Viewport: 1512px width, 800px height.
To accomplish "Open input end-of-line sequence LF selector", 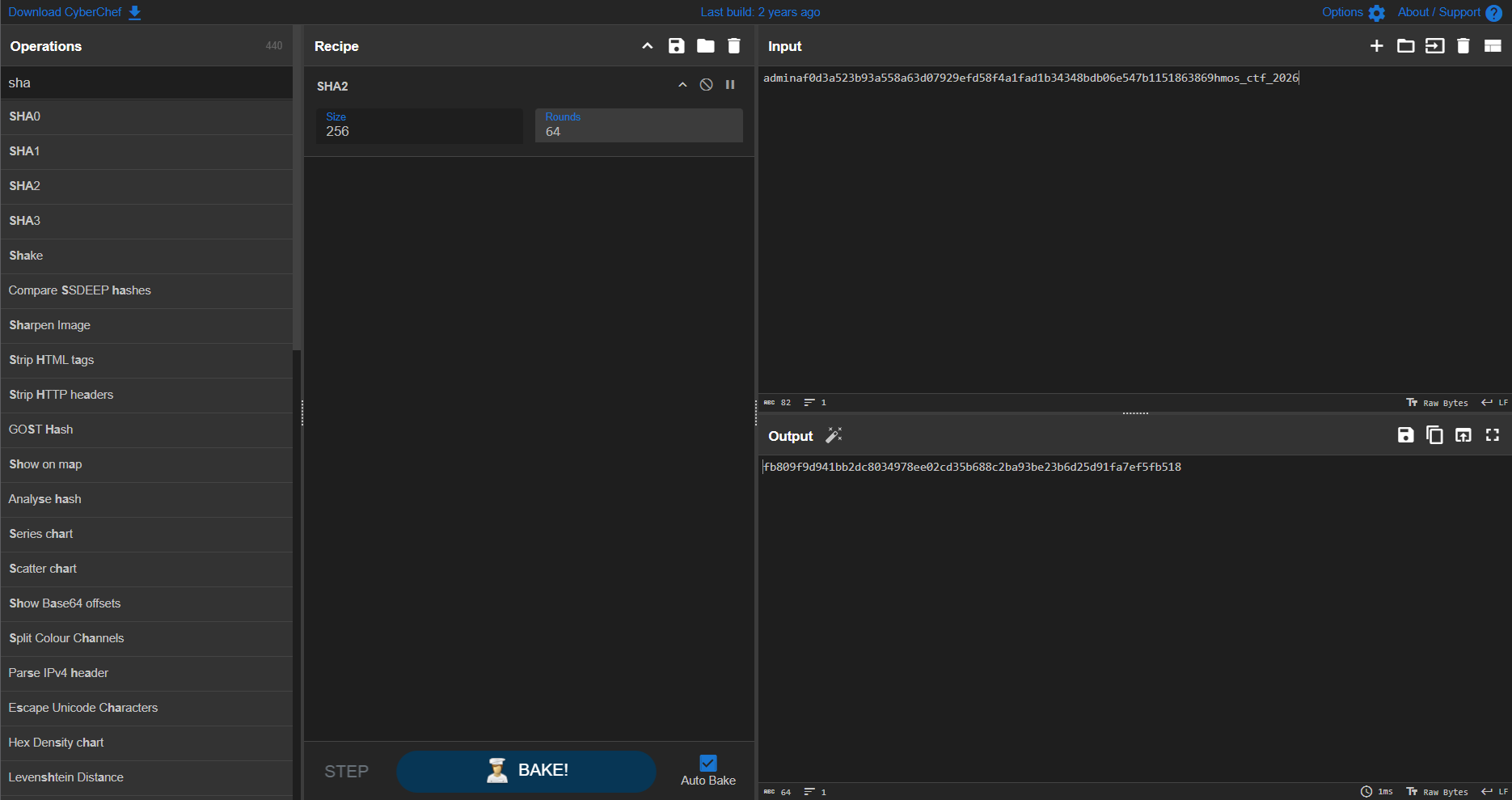I will [1494, 403].
